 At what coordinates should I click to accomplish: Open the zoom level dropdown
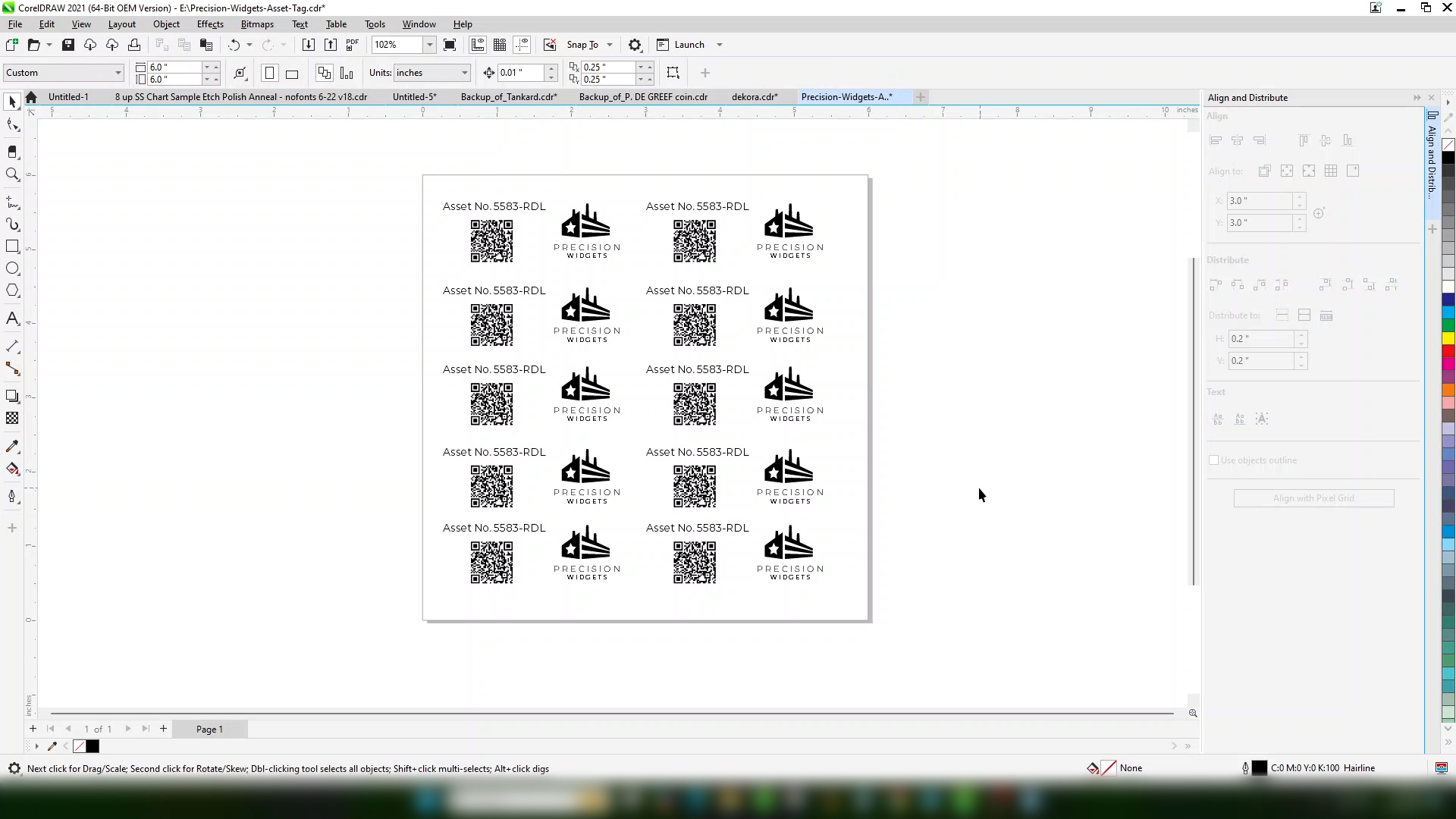pyautogui.click(x=428, y=45)
